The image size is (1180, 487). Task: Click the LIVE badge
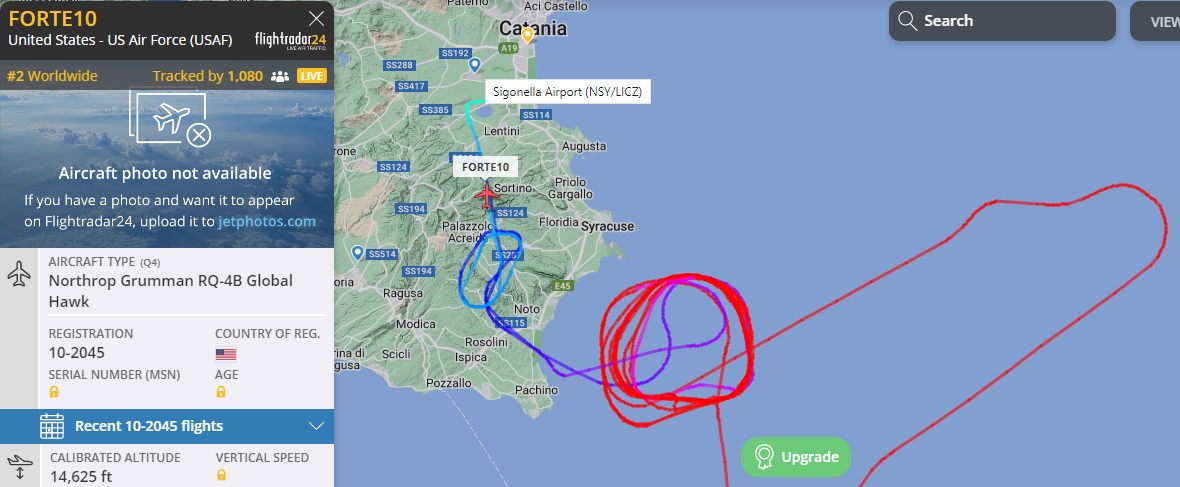(312, 76)
